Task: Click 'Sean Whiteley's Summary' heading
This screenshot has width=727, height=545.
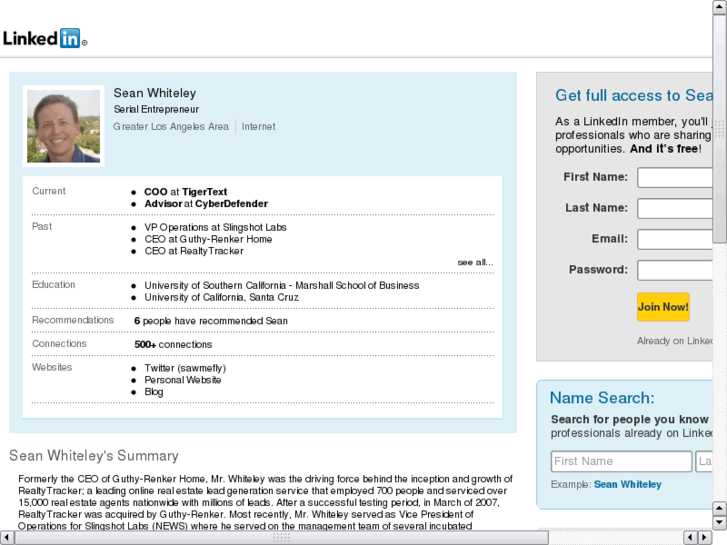Action: coord(94,455)
